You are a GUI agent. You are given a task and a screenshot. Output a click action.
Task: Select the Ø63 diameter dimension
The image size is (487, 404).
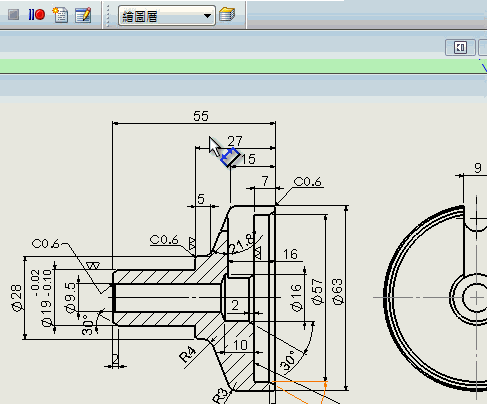click(x=337, y=291)
